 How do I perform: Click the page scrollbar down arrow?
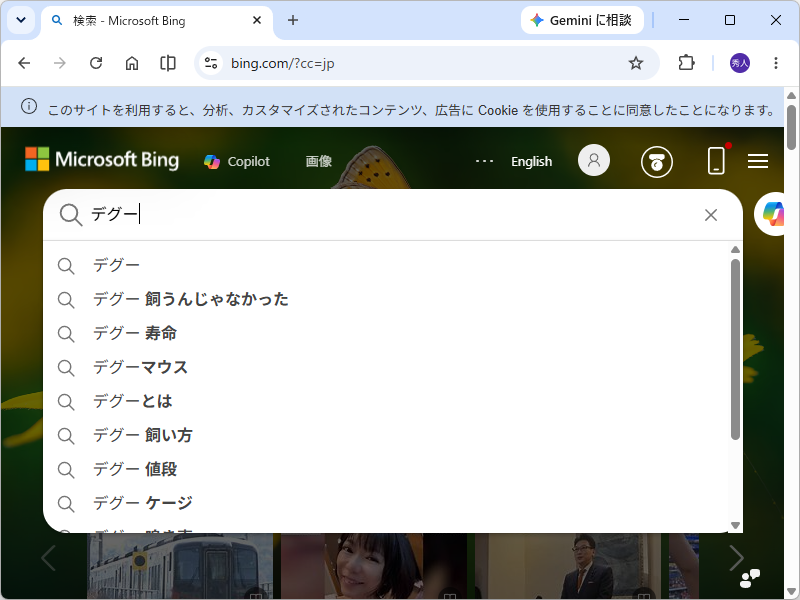791,592
